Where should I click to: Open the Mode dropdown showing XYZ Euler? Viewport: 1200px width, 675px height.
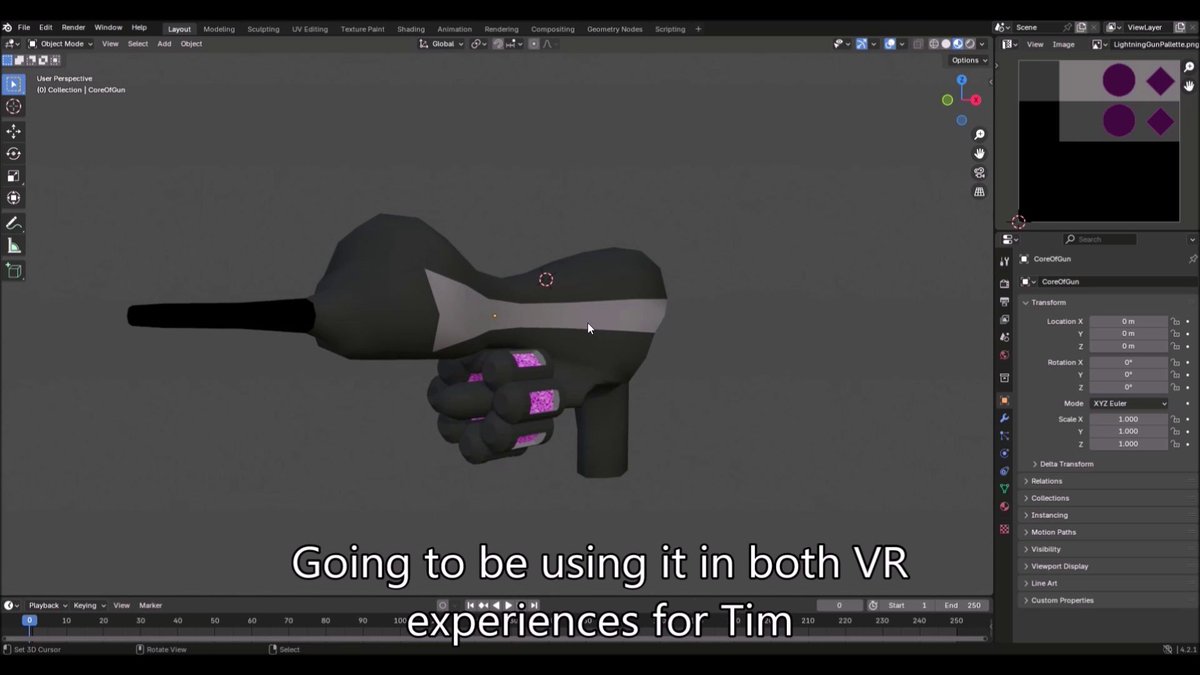tap(1128, 403)
